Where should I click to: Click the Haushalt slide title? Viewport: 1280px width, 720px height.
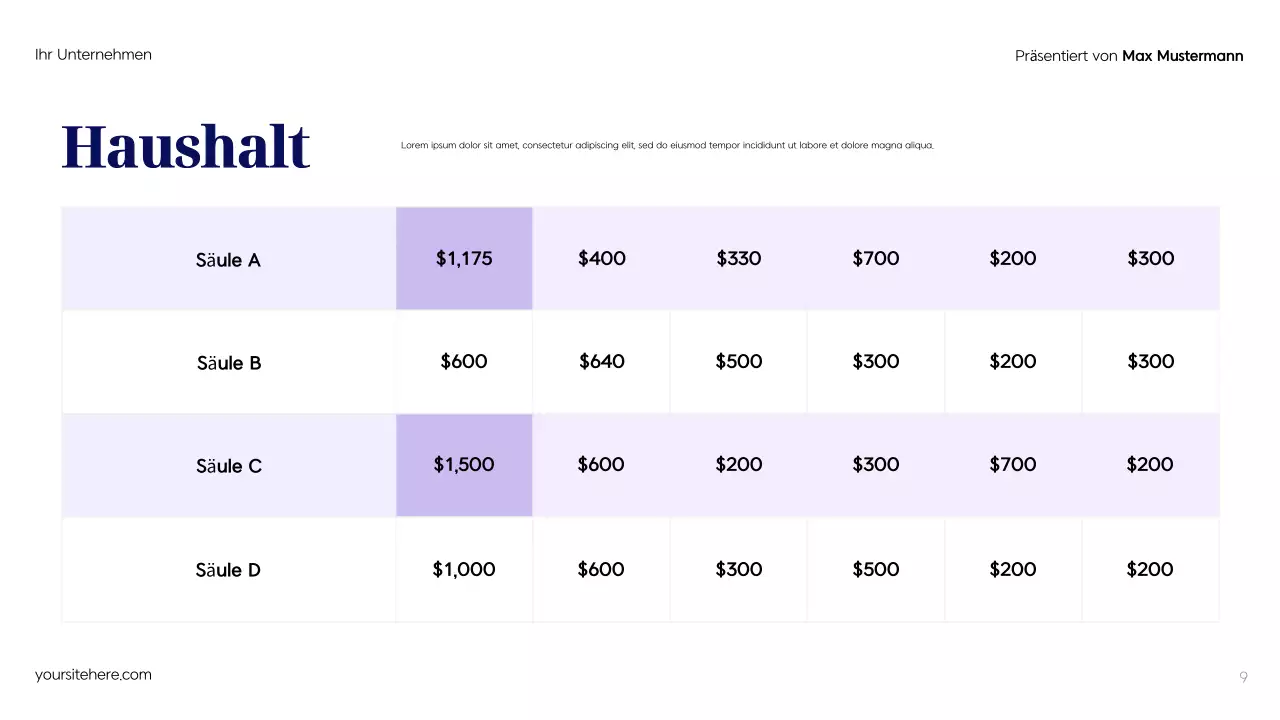tap(186, 147)
